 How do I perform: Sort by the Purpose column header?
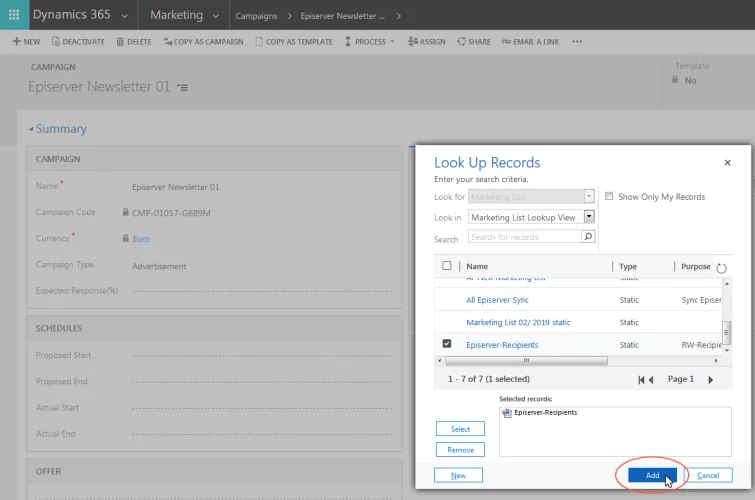tap(696, 266)
